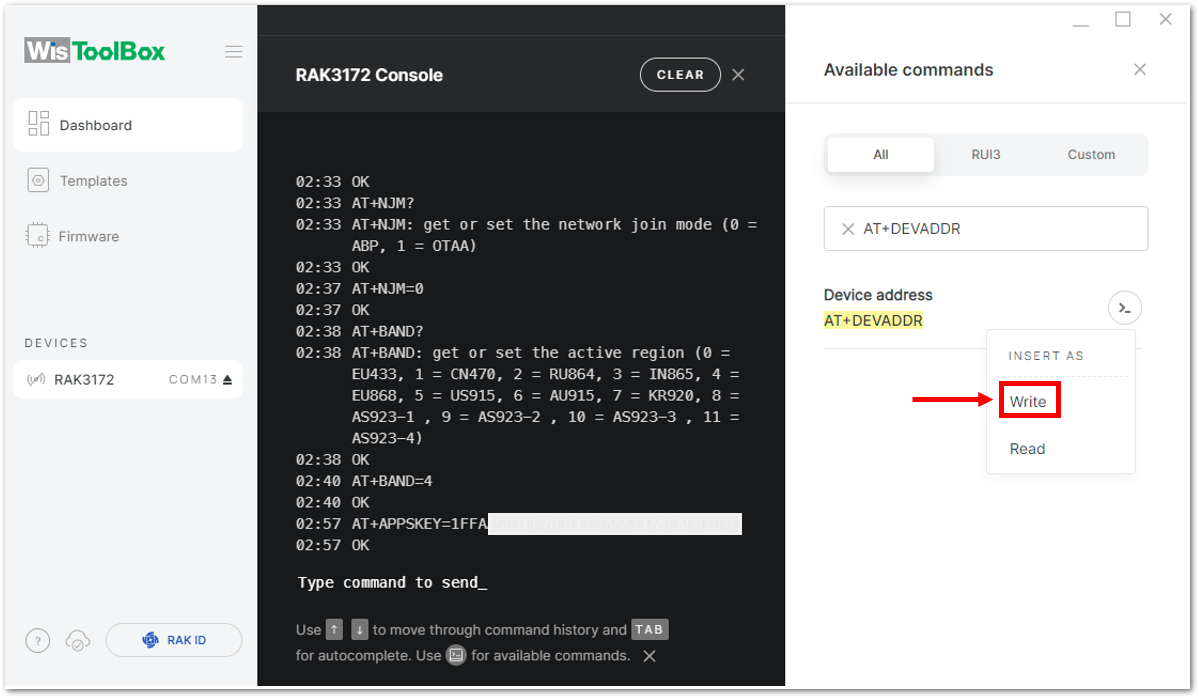This screenshot has width=1199, height=698.
Task: Click the Firmware chip icon
Action: pyautogui.click(x=37, y=235)
